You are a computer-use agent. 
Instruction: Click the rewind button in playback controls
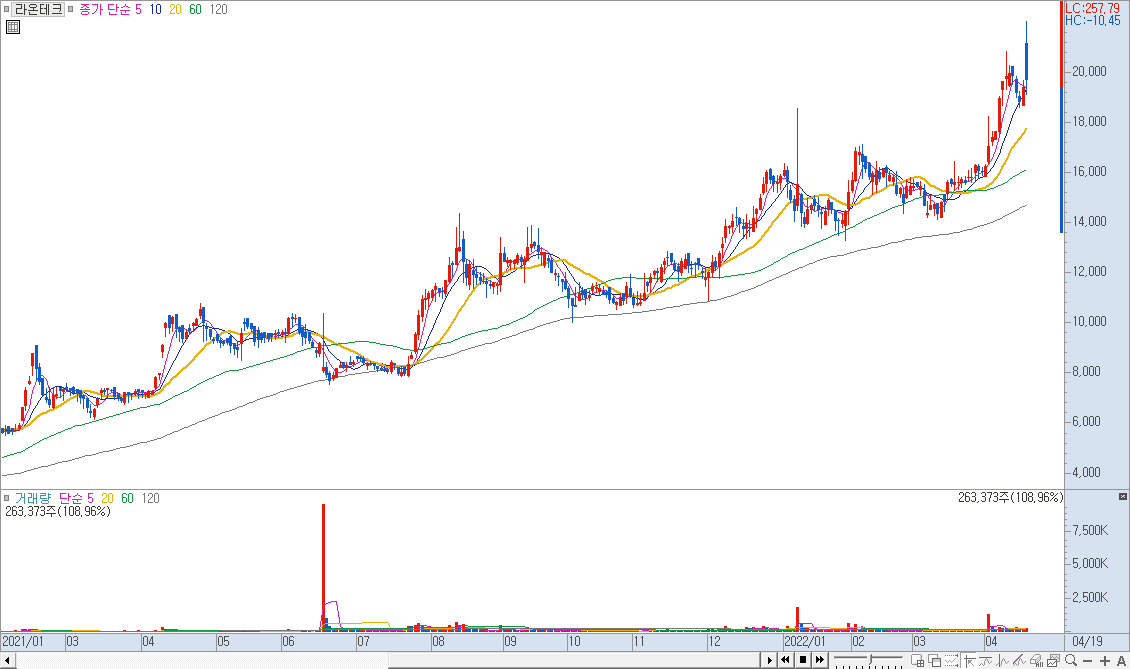point(785,660)
